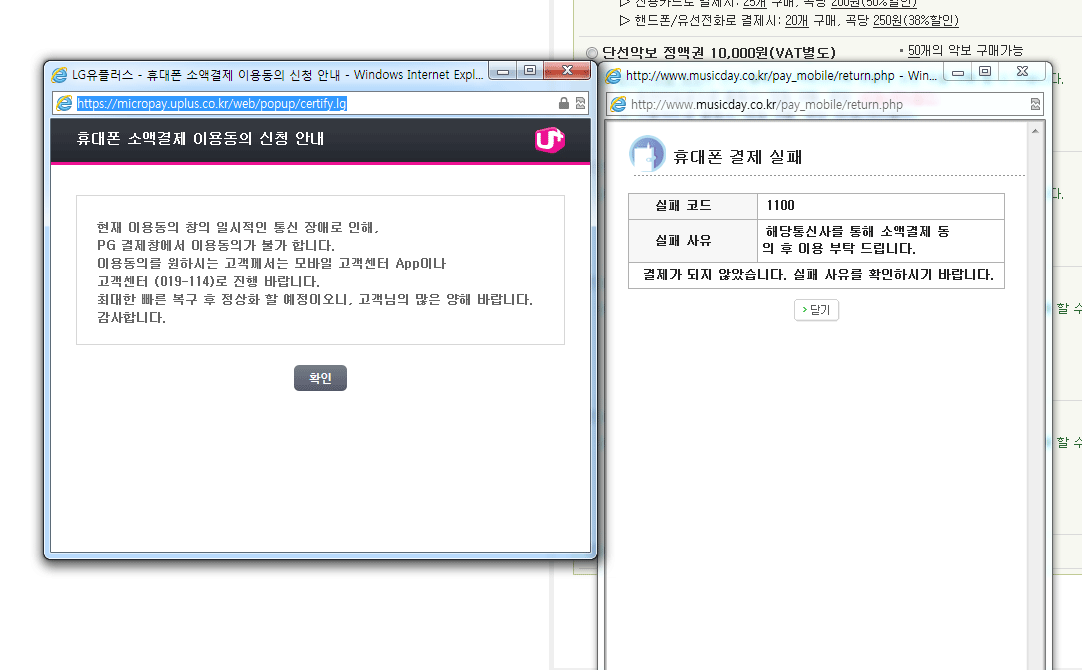Click scroll up arrow in musicday window
Screen dimensions: 1082x670
1035,131
